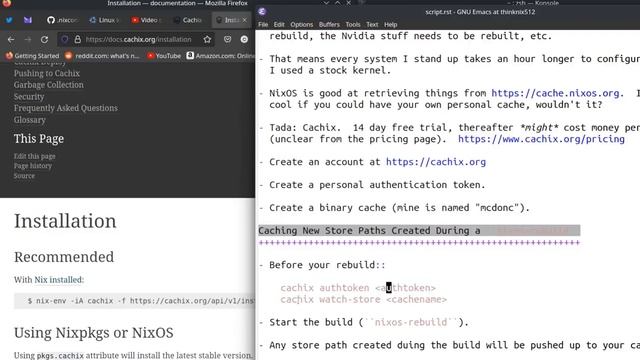Click the Firefox logo in title bar
This screenshot has width=640, height=360.
[7, 3]
